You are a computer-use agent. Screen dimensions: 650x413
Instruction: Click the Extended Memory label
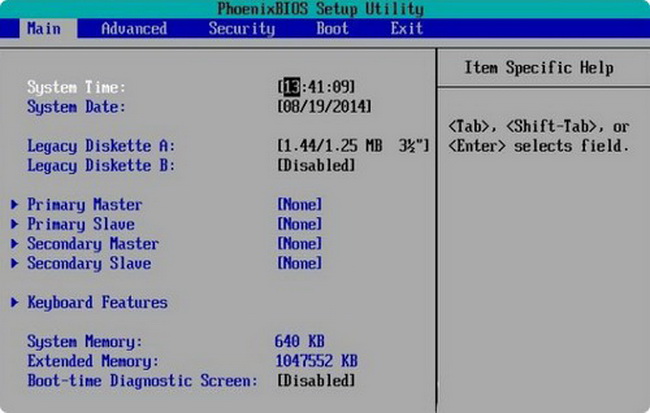(93, 361)
